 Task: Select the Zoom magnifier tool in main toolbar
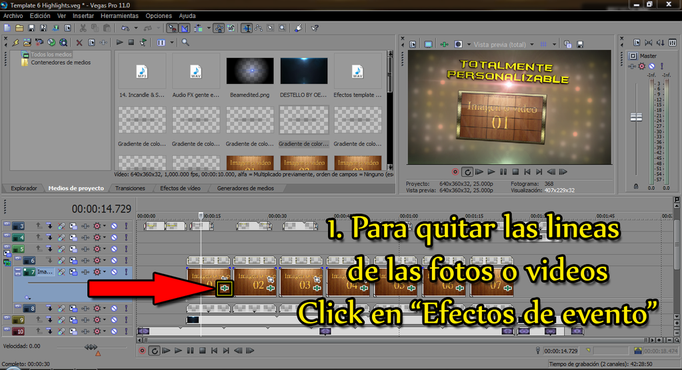[x=283, y=28]
